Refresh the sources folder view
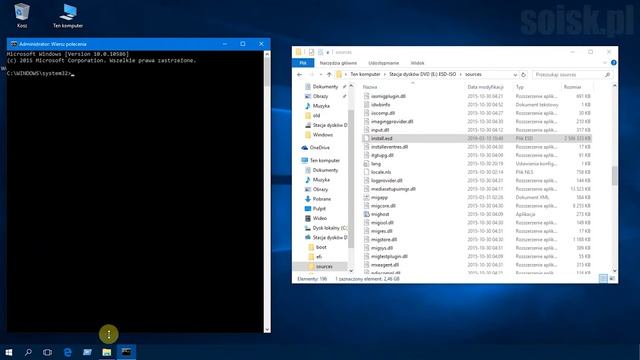Image resolution: width=640 pixels, height=360 pixels. [524, 75]
